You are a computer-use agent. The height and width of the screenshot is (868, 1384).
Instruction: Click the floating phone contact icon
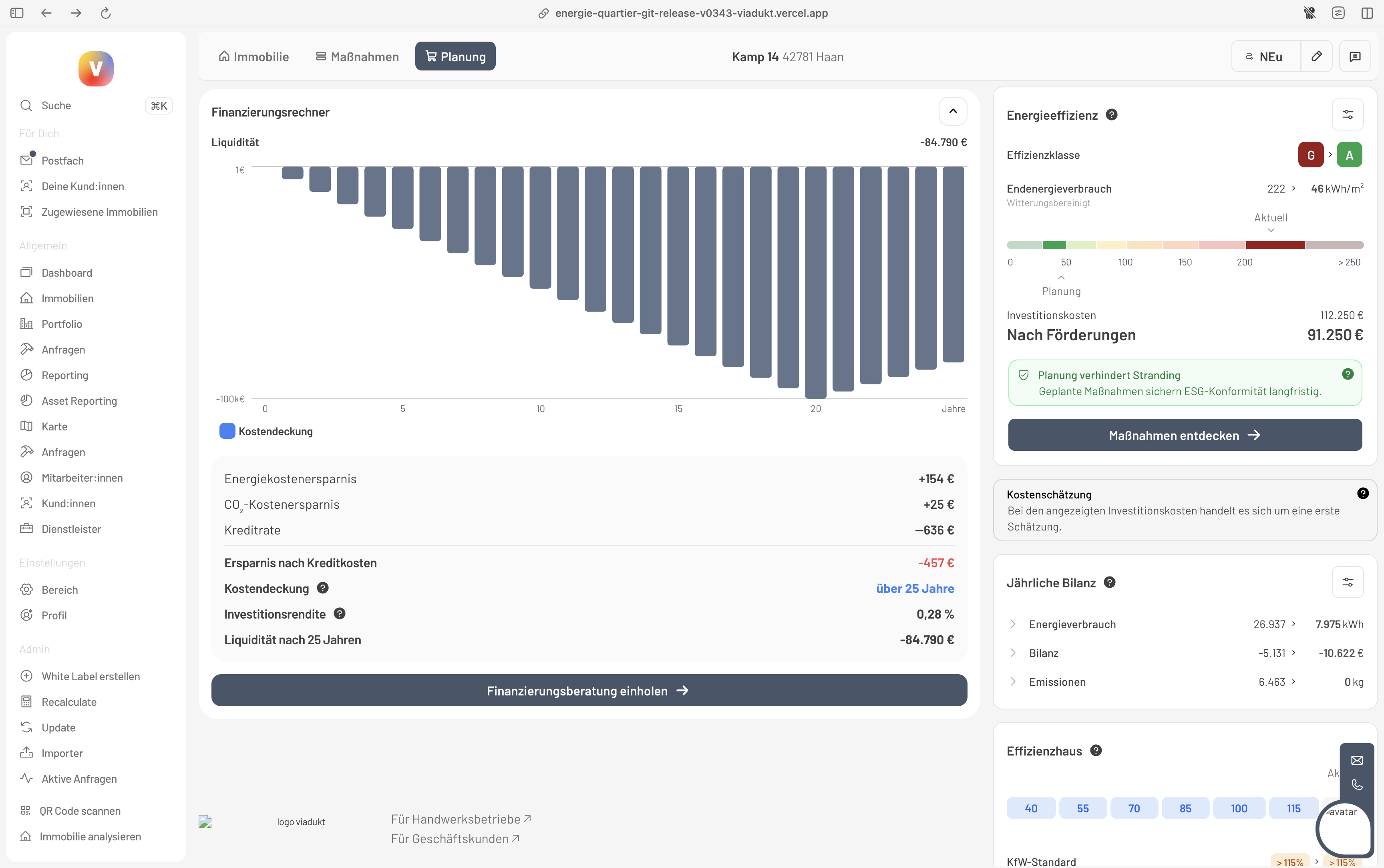tap(1356, 785)
